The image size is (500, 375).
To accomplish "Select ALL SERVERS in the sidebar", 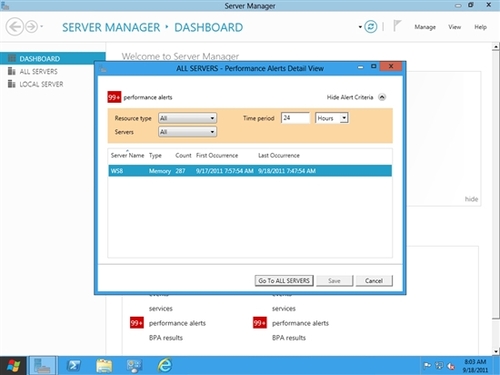I will (38, 71).
